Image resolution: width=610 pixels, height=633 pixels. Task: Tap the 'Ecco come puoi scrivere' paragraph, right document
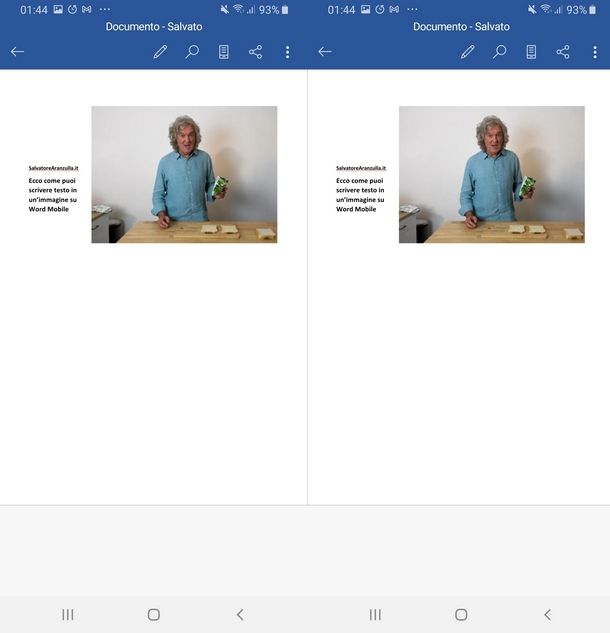[360, 195]
